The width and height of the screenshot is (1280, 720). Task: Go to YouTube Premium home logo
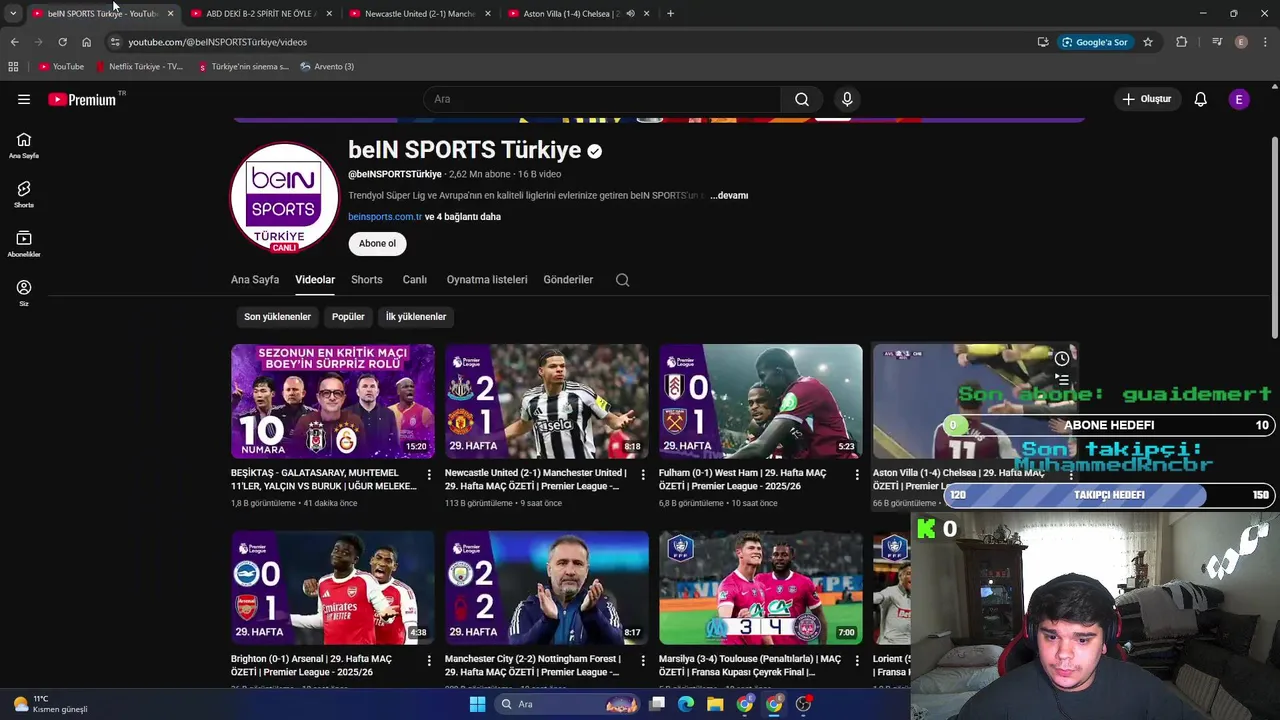pos(84,99)
